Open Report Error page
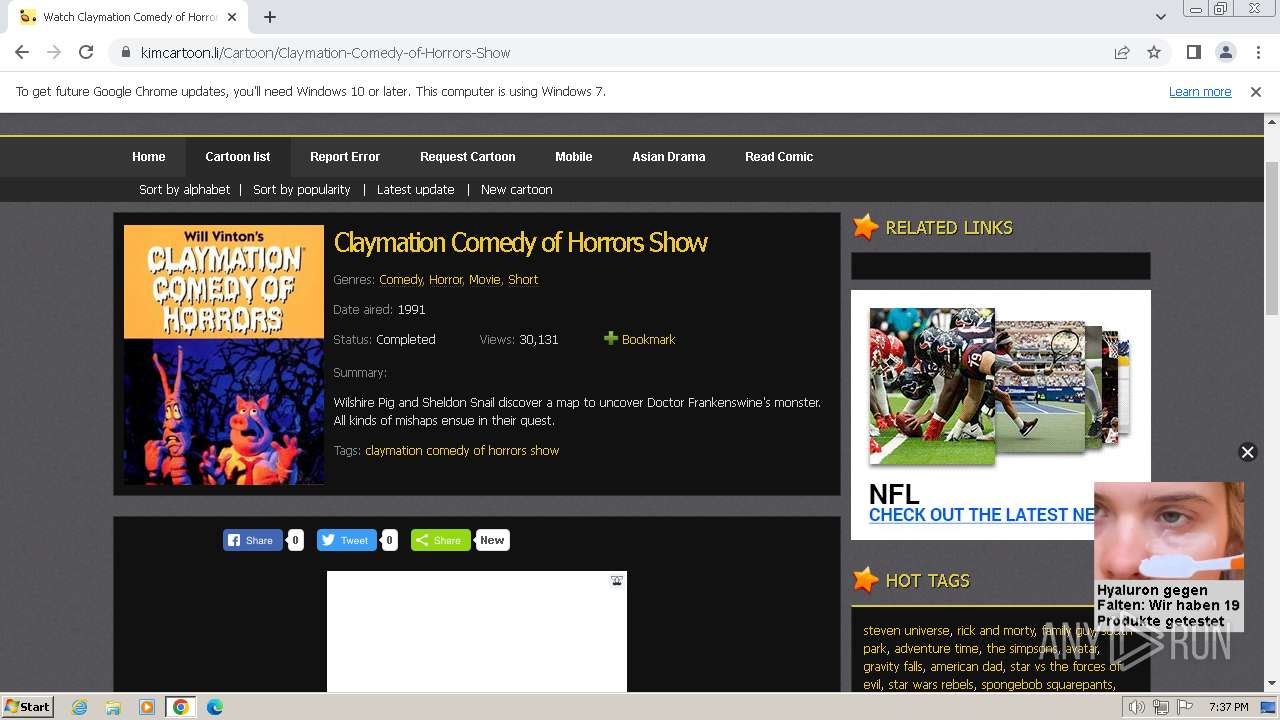The width and height of the screenshot is (1280, 720). click(345, 157)
